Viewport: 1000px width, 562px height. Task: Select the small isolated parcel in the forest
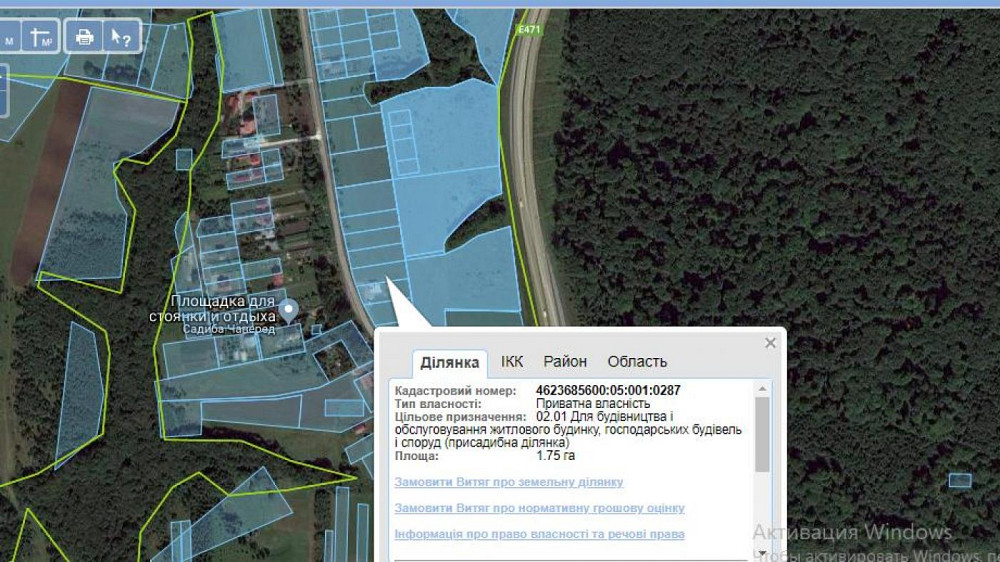tap(959, 480)
